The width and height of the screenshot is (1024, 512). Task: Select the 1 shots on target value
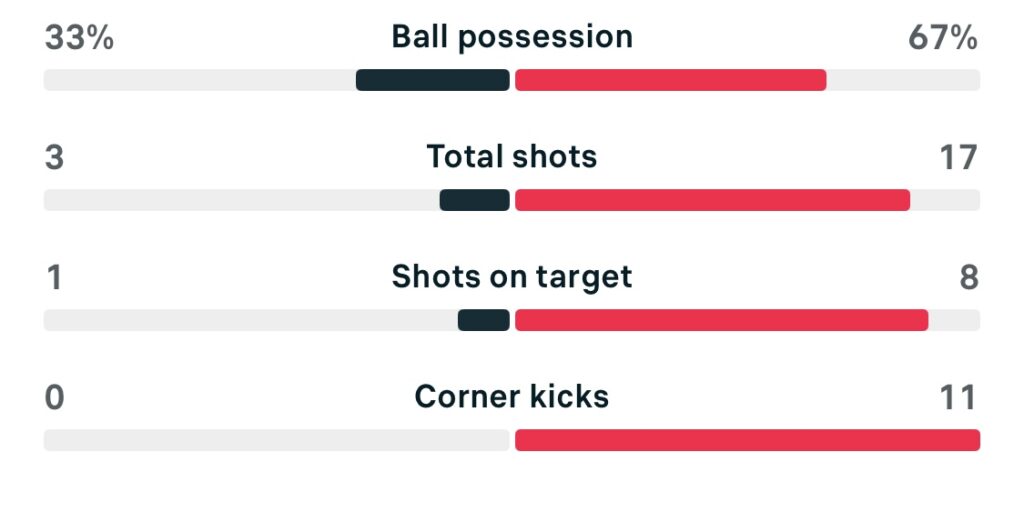(55, 278)
